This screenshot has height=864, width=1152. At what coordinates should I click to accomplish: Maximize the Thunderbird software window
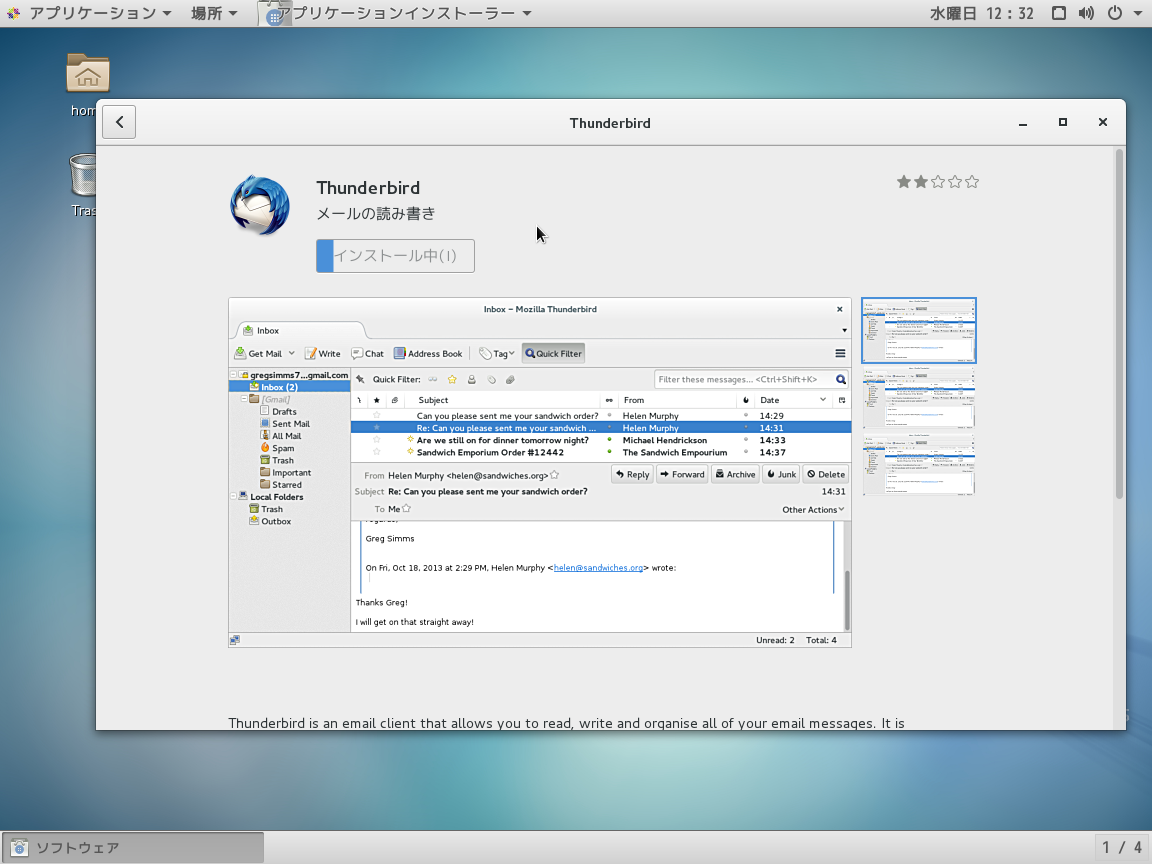pyautogui.click(x=1062, y=122)
